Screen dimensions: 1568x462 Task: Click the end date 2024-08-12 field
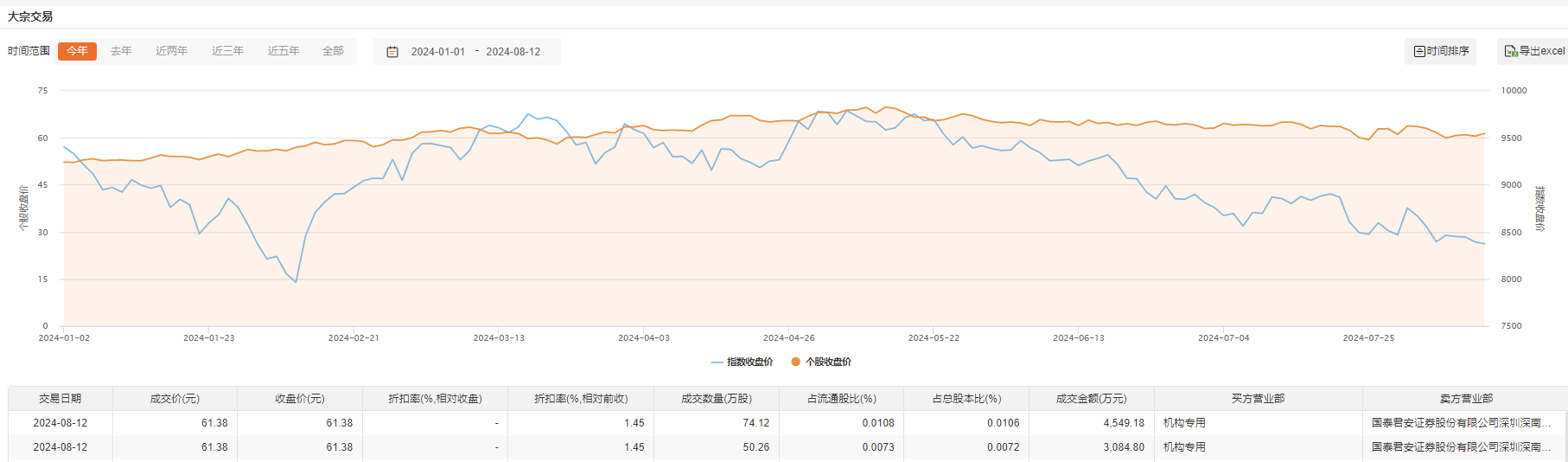click(x=513, y=52)
